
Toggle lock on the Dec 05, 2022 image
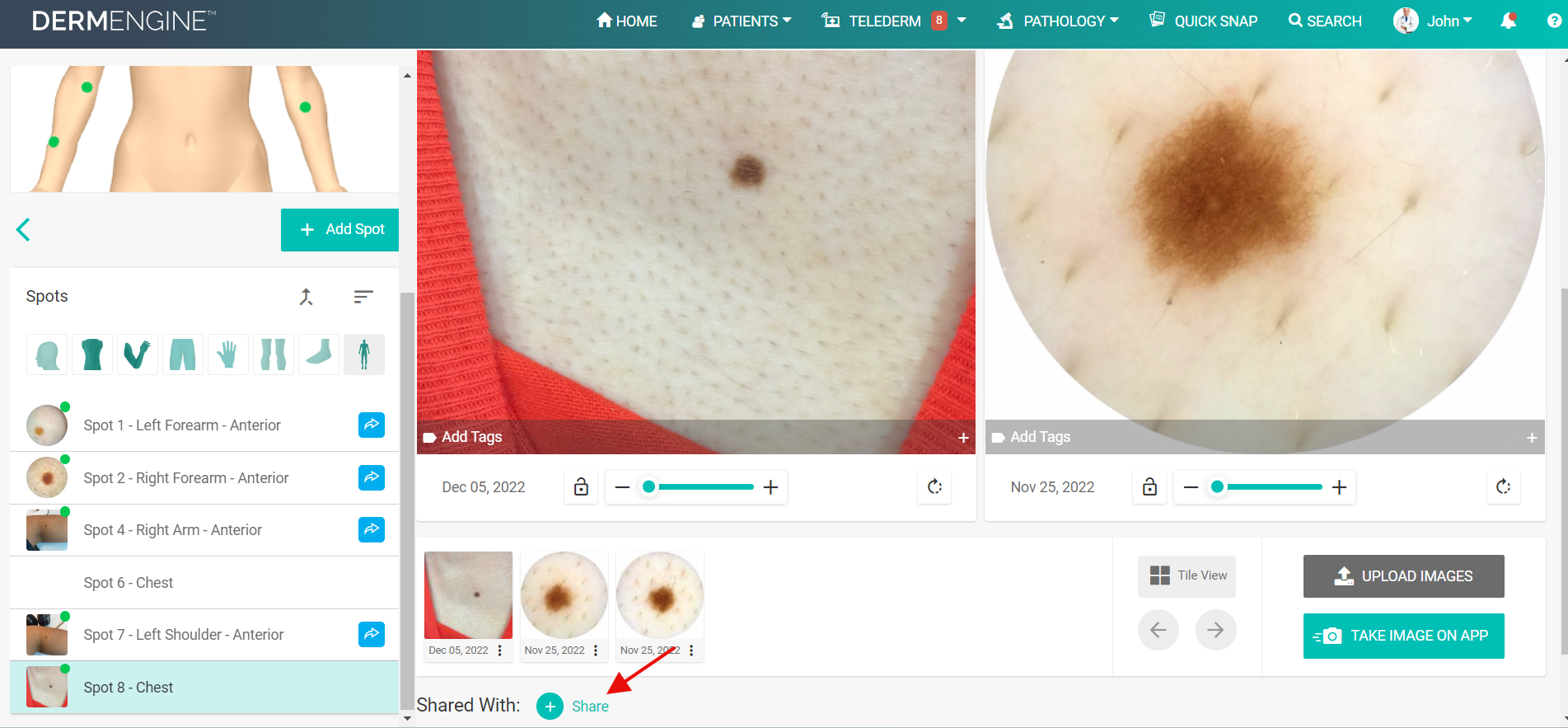(581, 487)
